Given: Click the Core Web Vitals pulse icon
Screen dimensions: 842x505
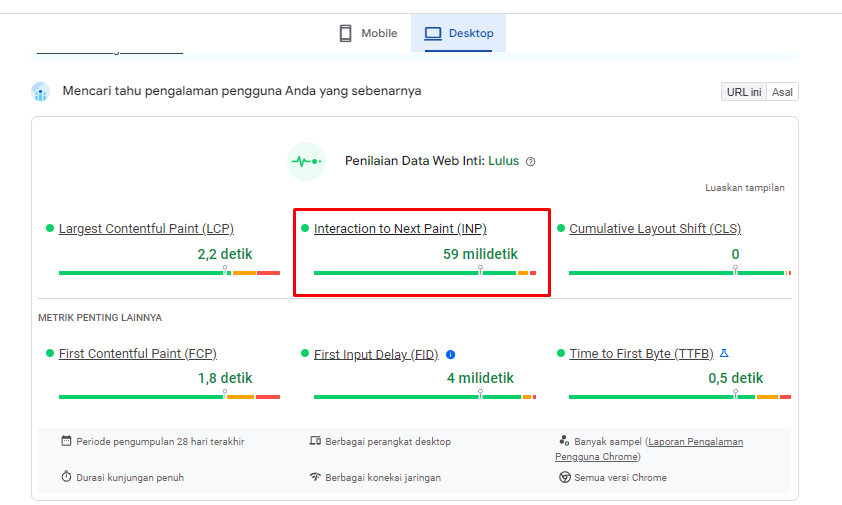Looking at the screenshot, I should [x=306, y=161].
